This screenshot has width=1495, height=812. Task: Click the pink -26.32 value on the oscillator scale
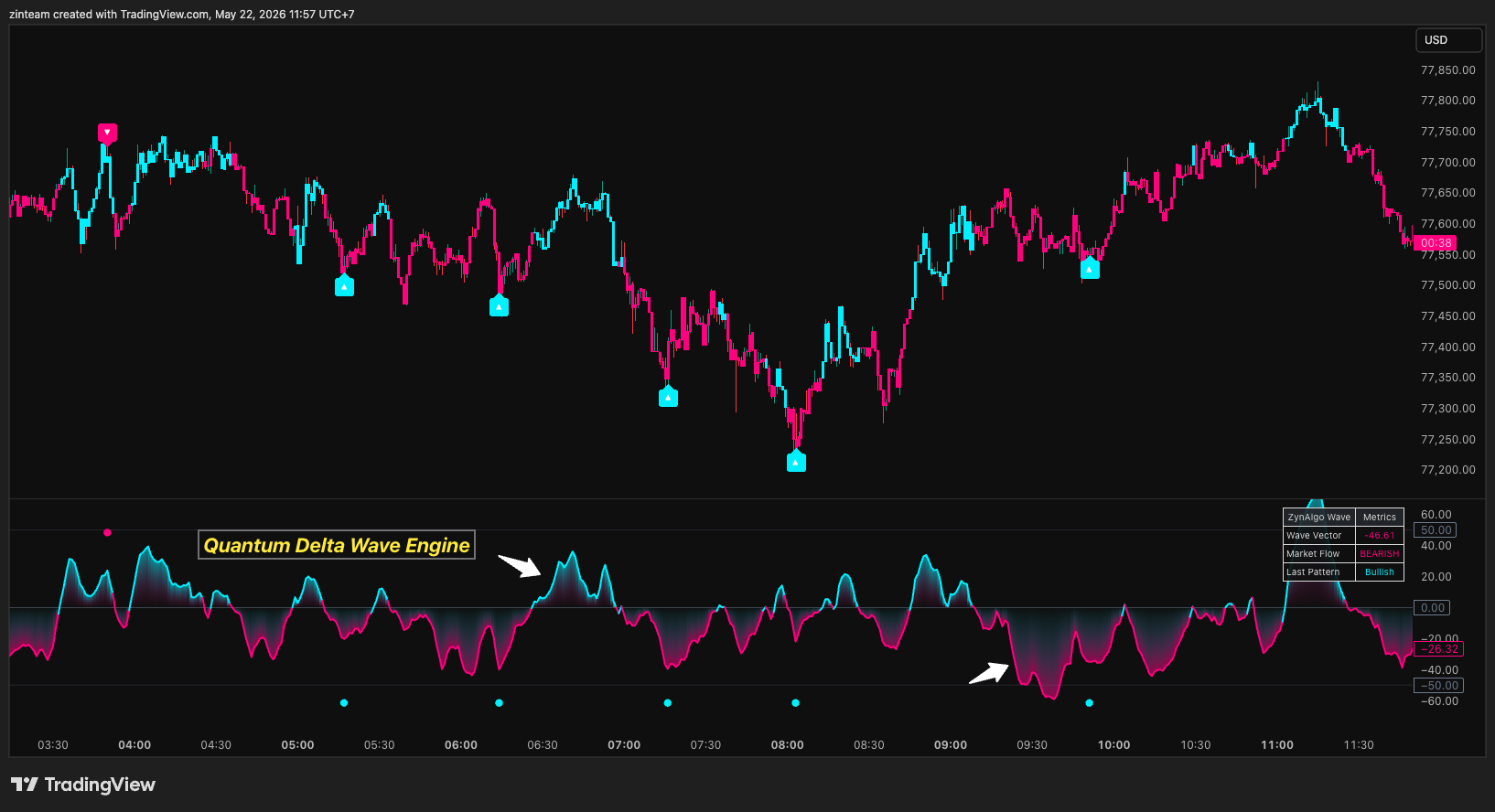1439,649
